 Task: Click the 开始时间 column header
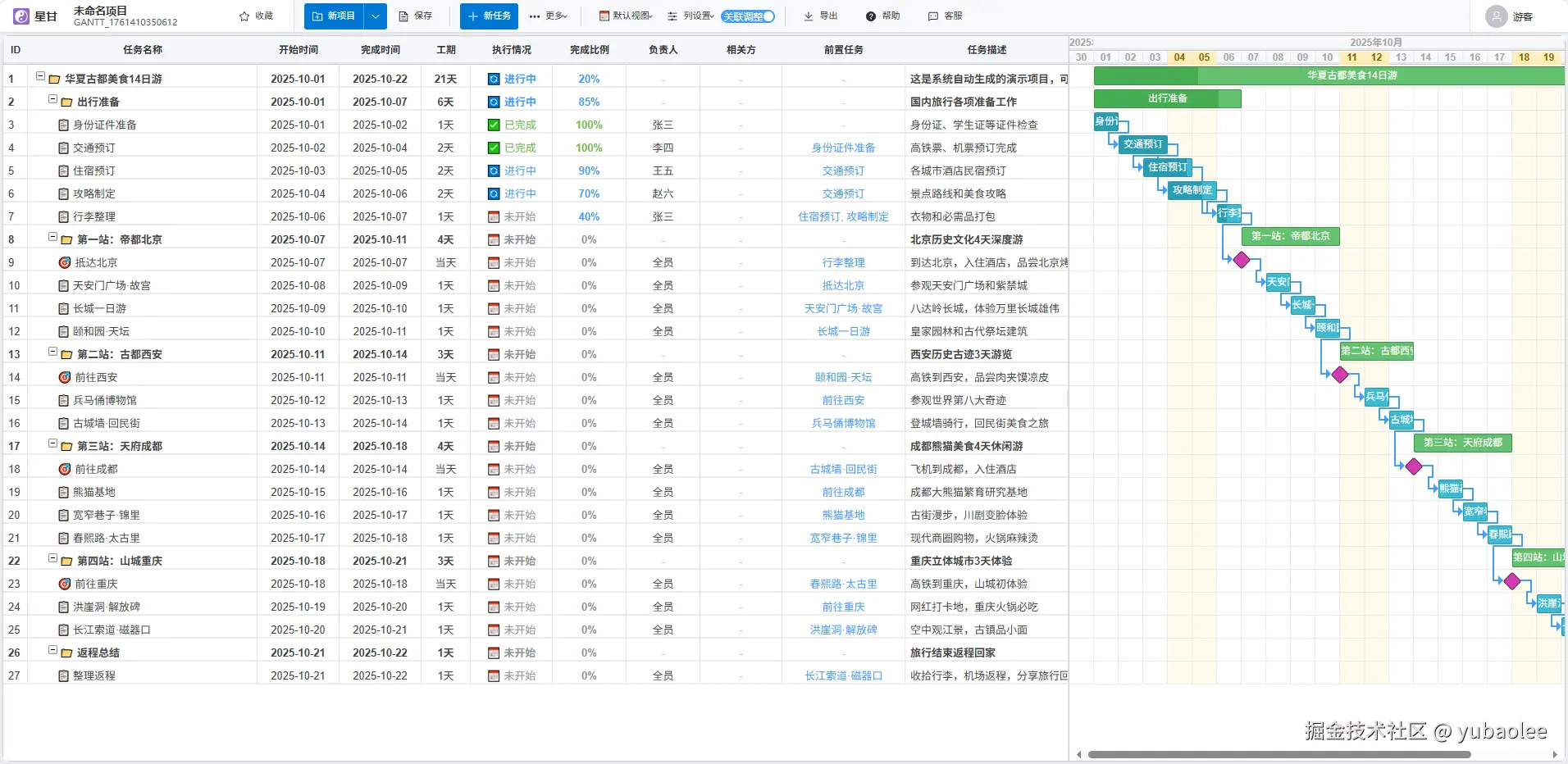pos(299,50)
